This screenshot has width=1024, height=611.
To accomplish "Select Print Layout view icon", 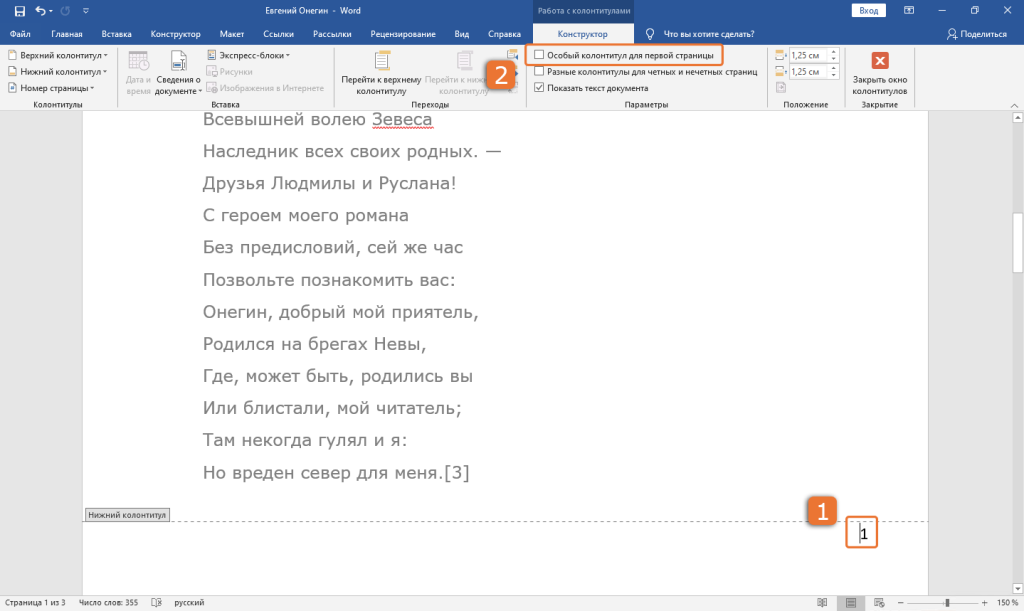I will point(851,603).
